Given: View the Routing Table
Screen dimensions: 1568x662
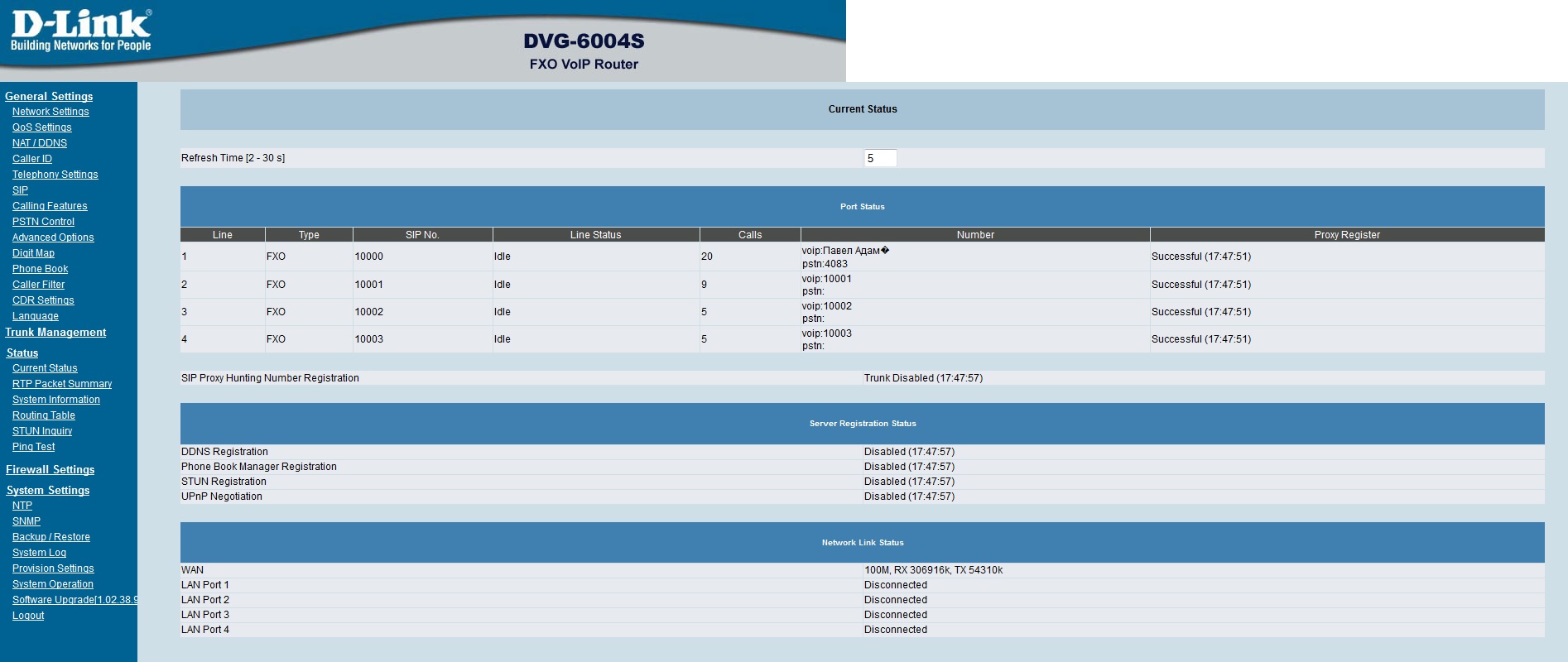Looking at the screenshot, I should click(x=43, y=415).
